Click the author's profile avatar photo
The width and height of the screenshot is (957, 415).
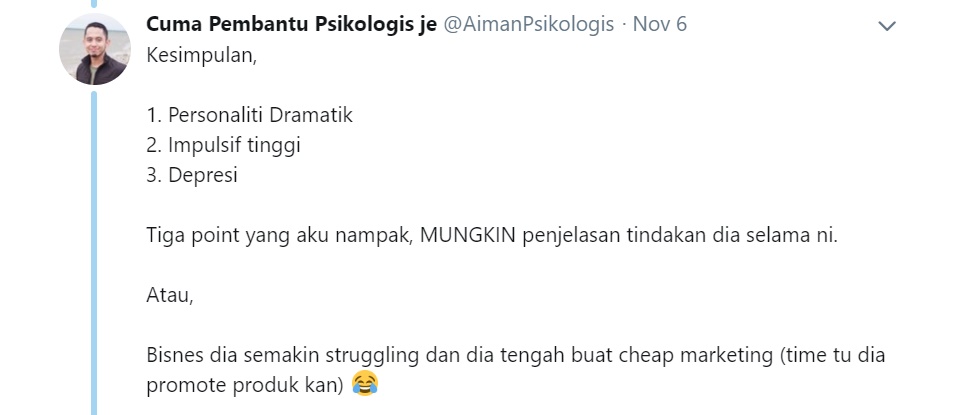pyautogui.click(x=95, y=49)
